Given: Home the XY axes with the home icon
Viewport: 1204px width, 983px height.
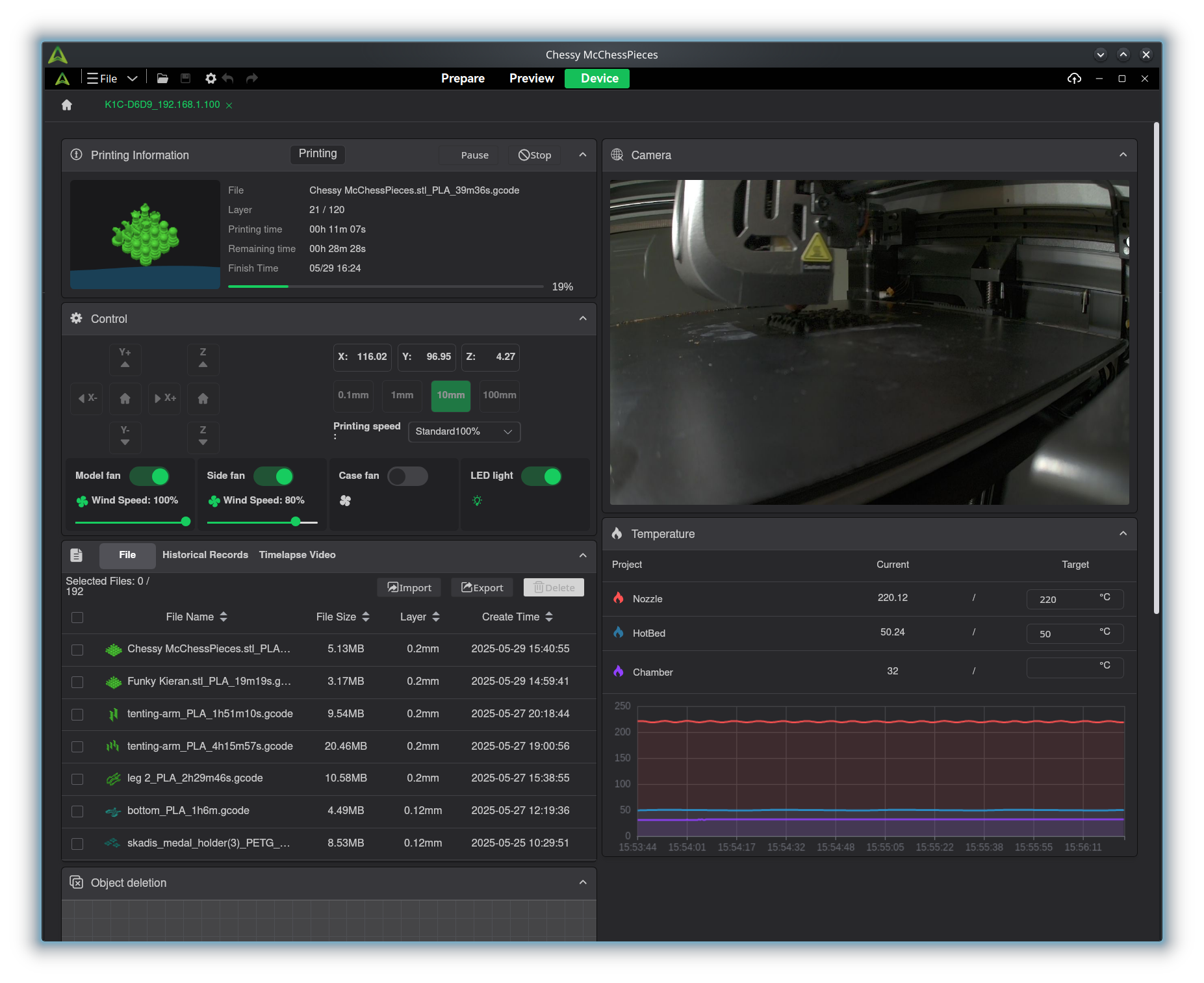Looking at the screenshot, I should tap(125, 398).
